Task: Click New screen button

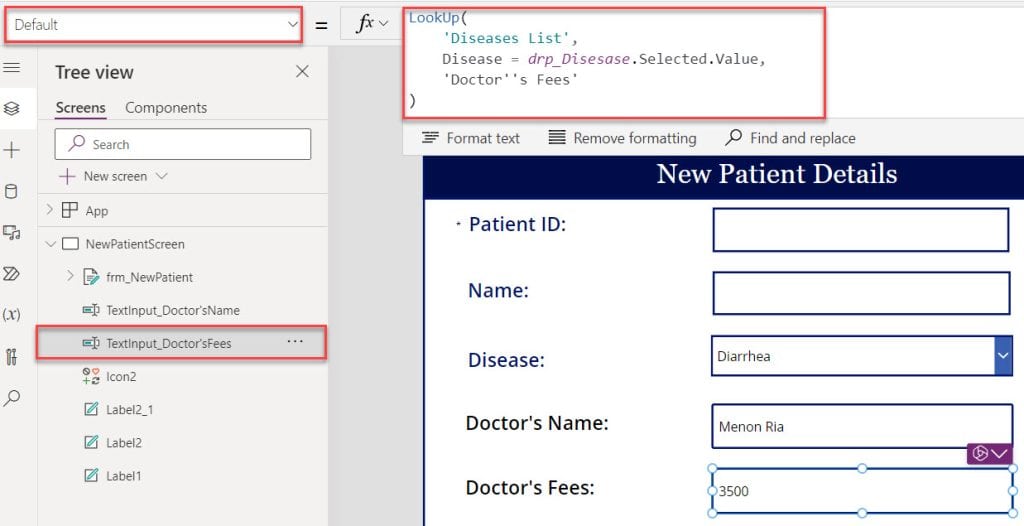Action: coord(104,176)
